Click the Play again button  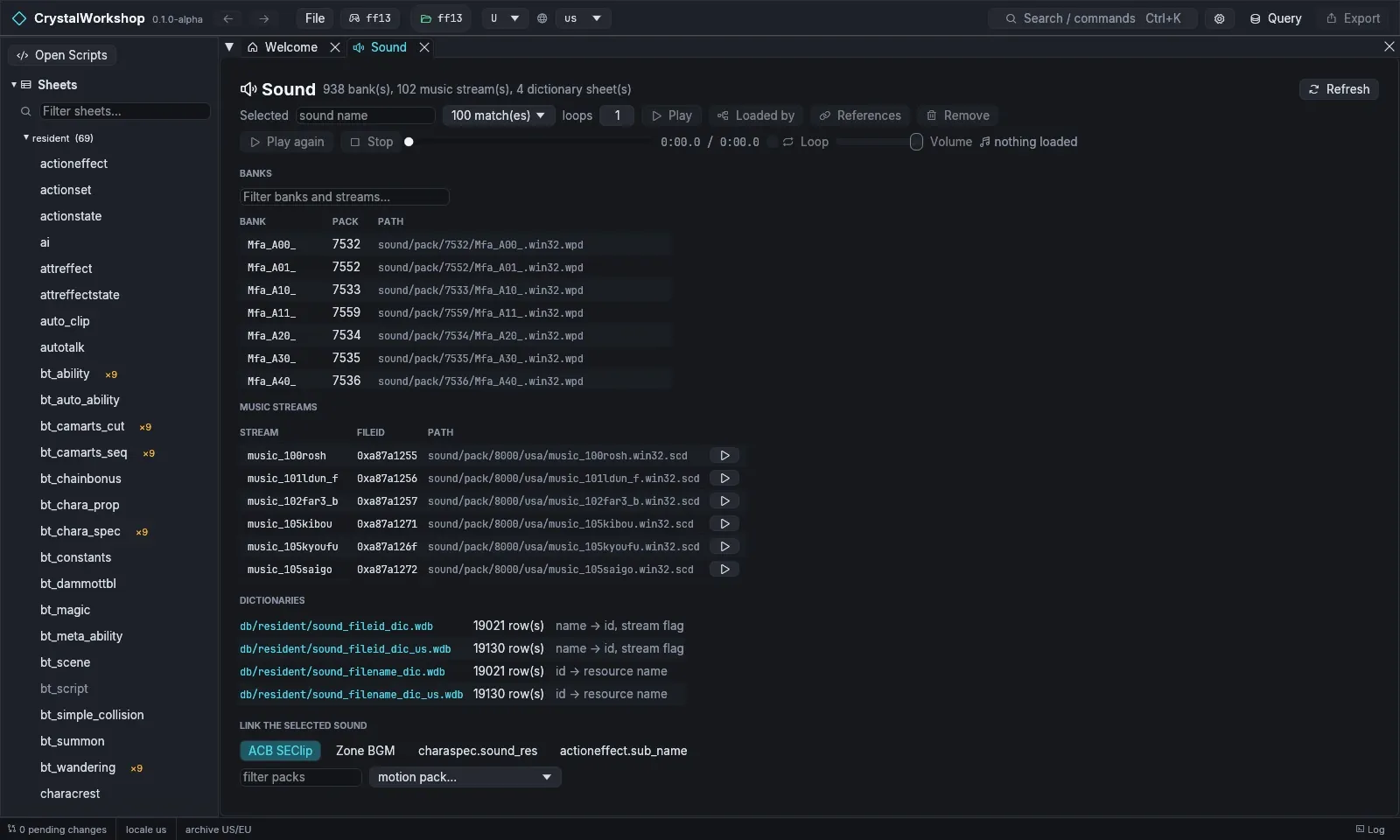(287, 142)
